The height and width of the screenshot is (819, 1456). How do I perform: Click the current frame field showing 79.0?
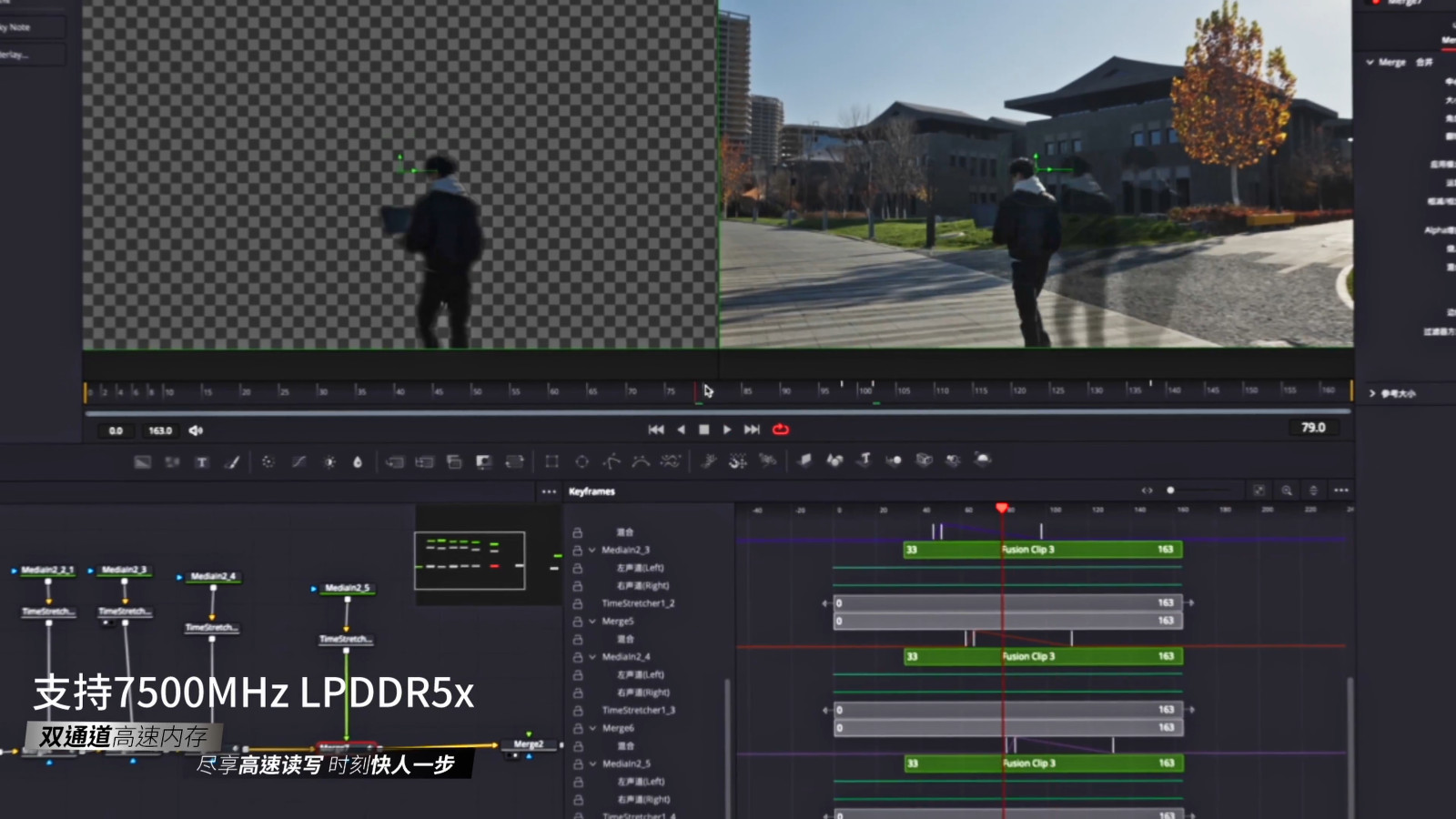(1313, 428)
